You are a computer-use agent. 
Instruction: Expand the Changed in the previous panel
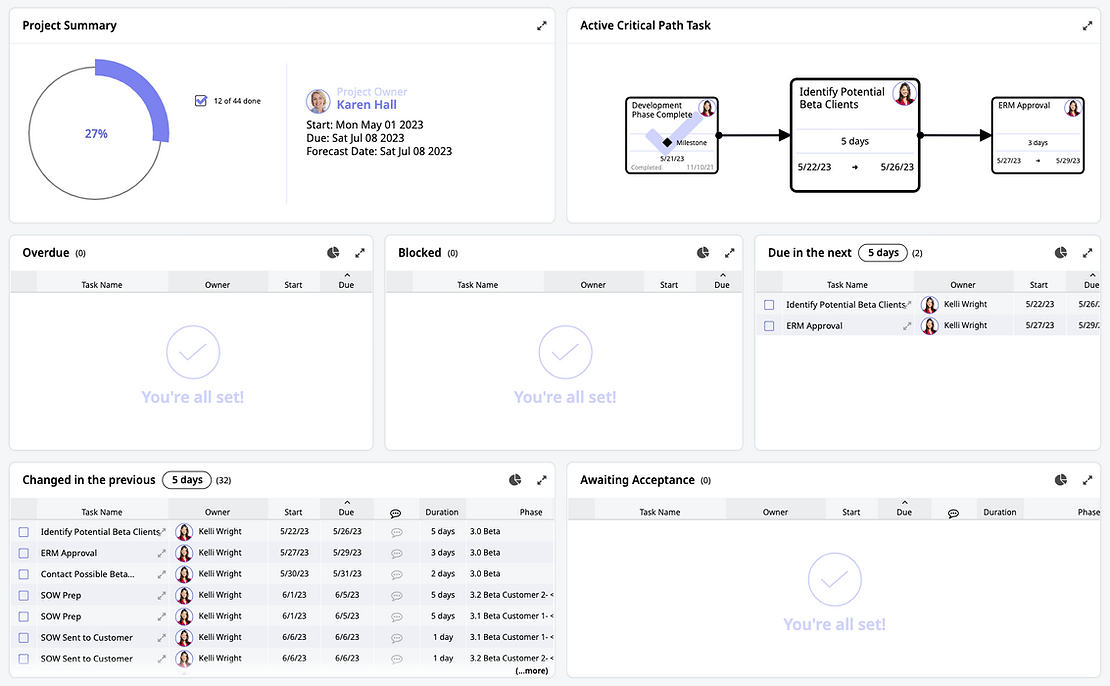click(x=541, y=479)
